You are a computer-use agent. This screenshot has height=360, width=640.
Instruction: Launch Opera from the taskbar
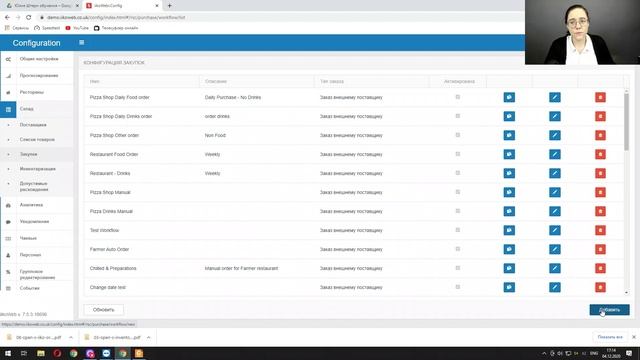point(57,353)
